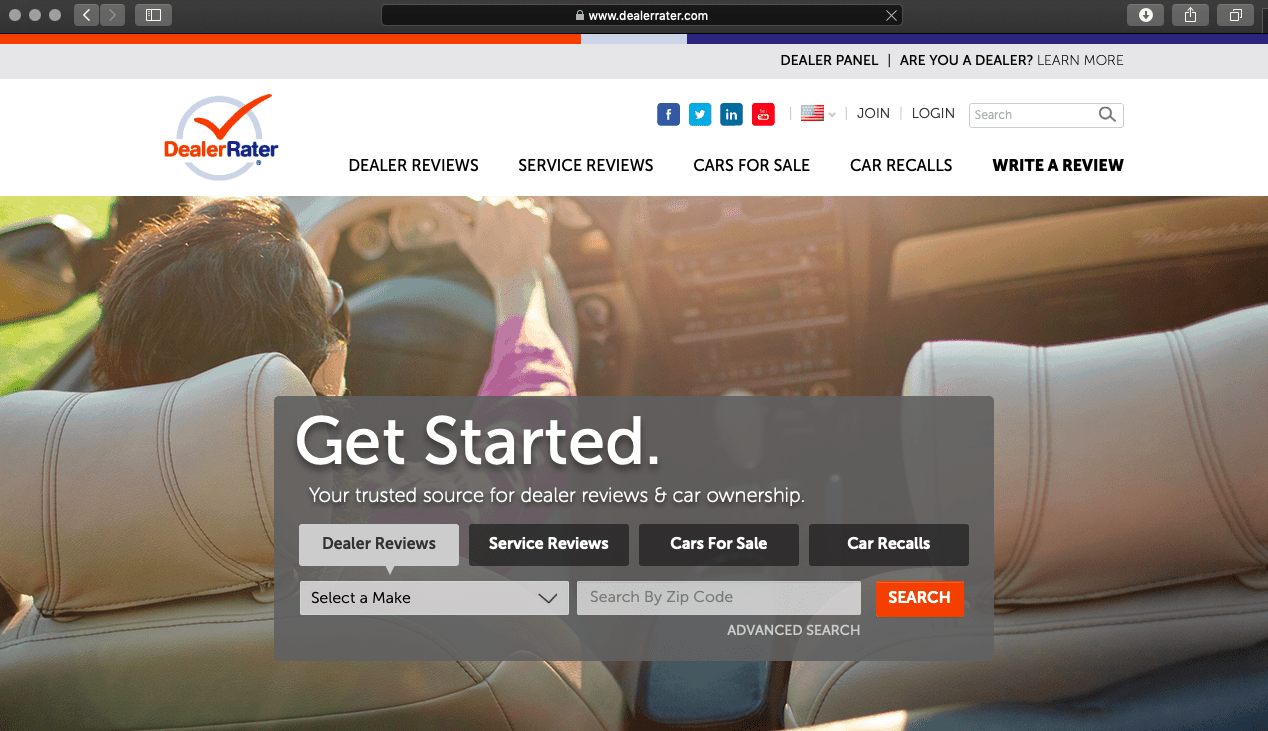This screenshot has height=731, width=1268.
Task: Open DealerRater's Facebook page icon
Action: (x=668, y=114)
